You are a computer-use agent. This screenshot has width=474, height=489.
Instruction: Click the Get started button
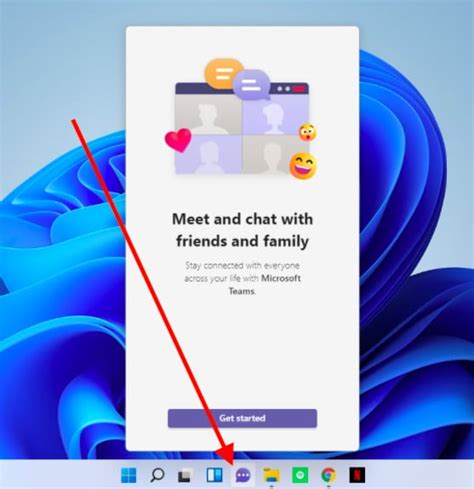[242, 418]
